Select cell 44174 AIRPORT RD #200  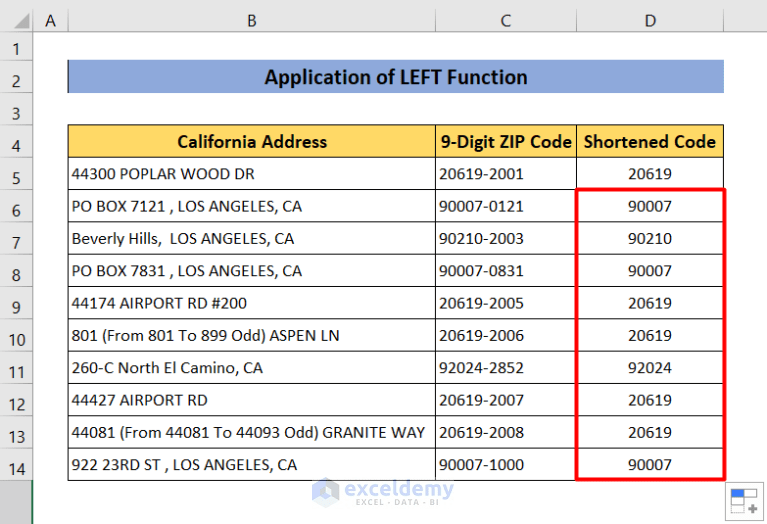[251, 303]
